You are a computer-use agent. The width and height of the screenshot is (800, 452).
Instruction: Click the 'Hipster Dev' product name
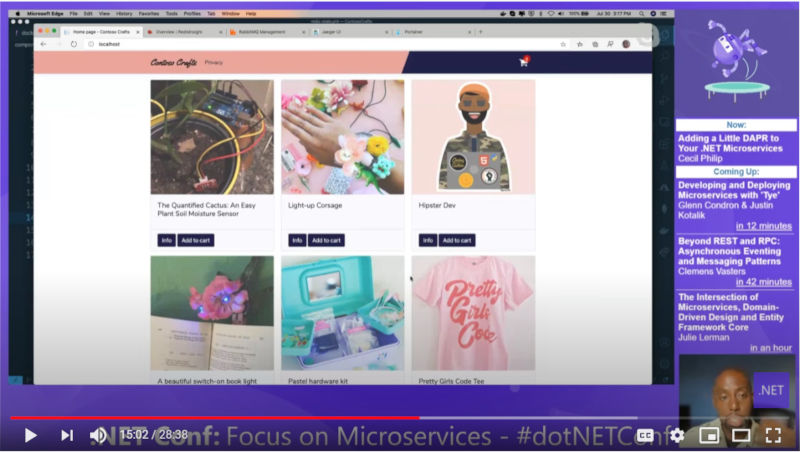437,205
